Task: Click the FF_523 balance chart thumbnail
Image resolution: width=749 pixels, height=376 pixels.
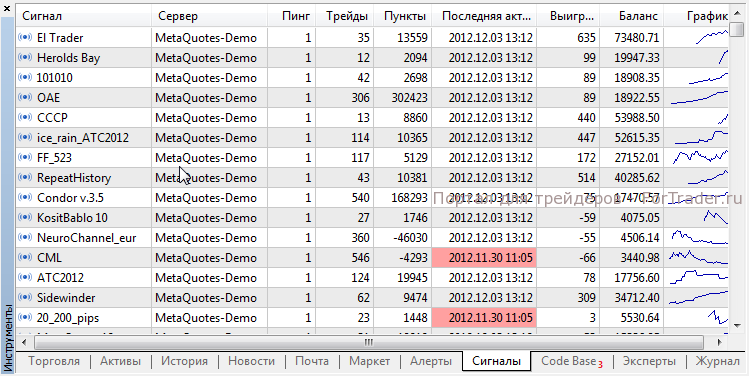Action: tap(700, 157)
